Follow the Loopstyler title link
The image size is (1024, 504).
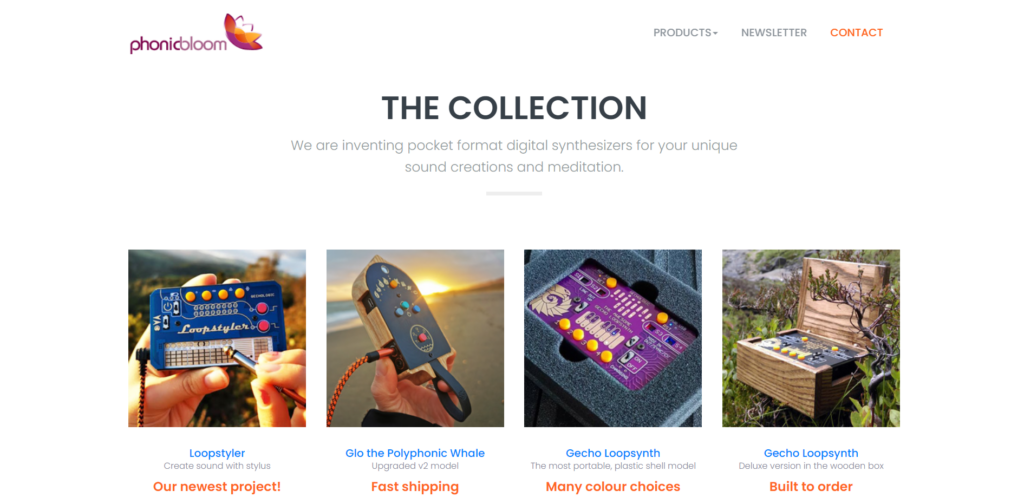click(x=217, y=453)
